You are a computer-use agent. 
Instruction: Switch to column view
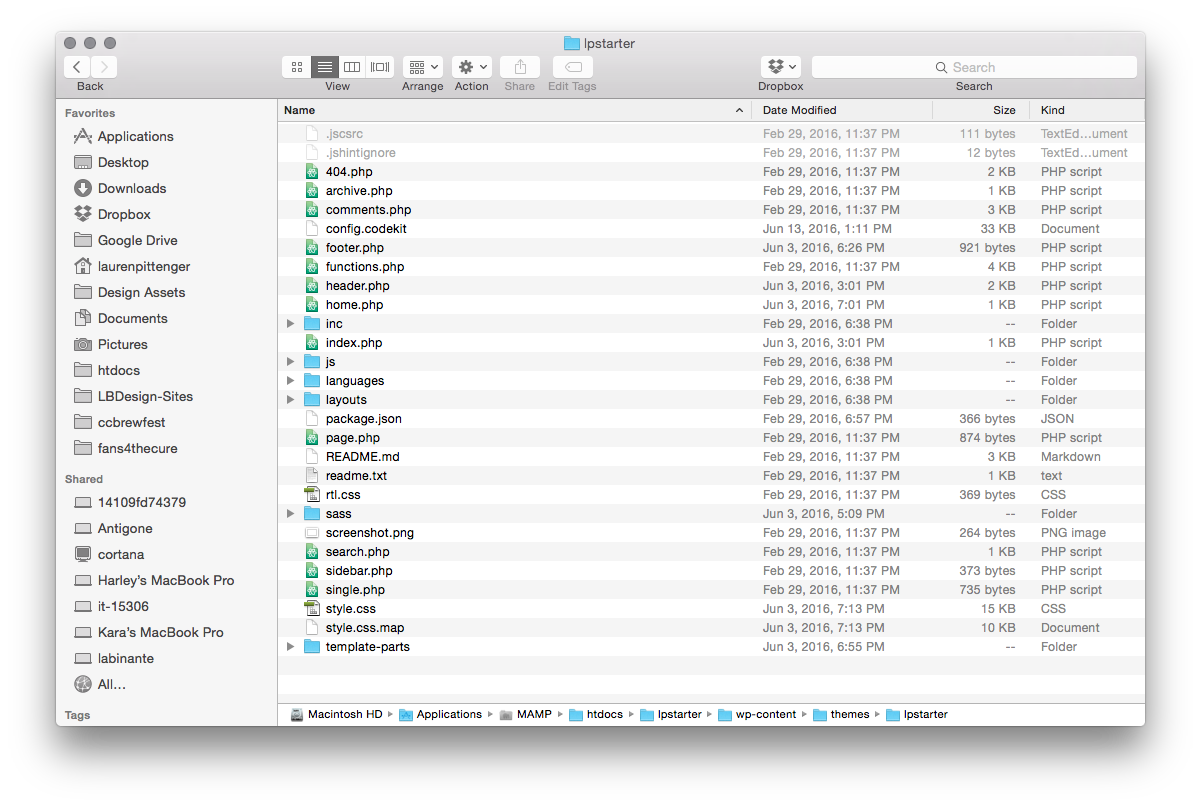coord(352,67)
